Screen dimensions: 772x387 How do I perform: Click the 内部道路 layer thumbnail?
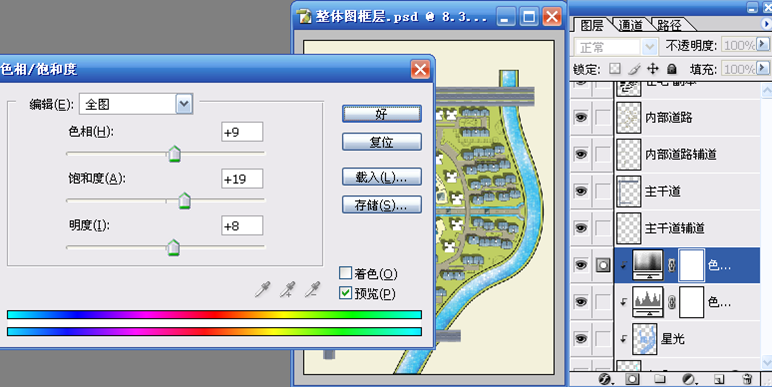point(629,117)
